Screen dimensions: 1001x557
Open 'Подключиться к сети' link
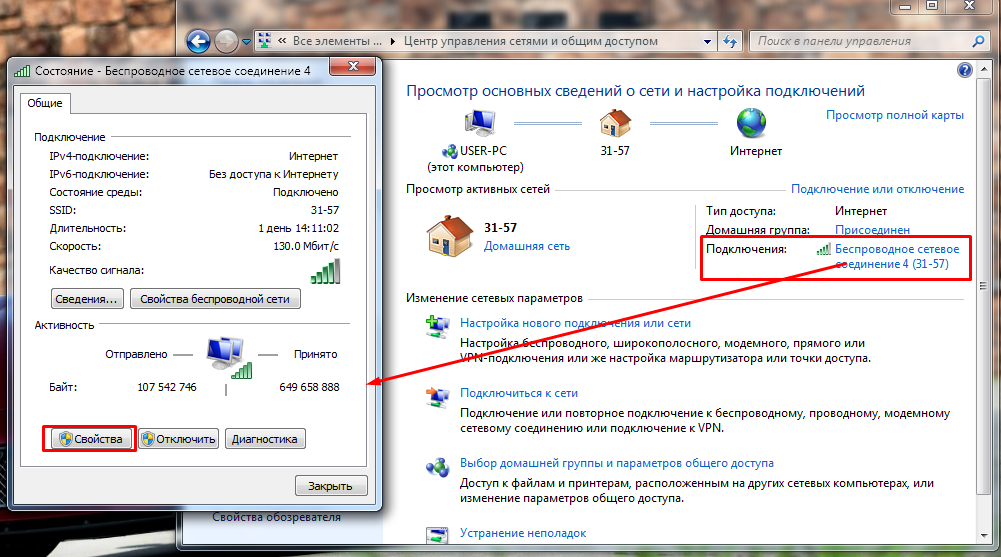click(518, 393)
